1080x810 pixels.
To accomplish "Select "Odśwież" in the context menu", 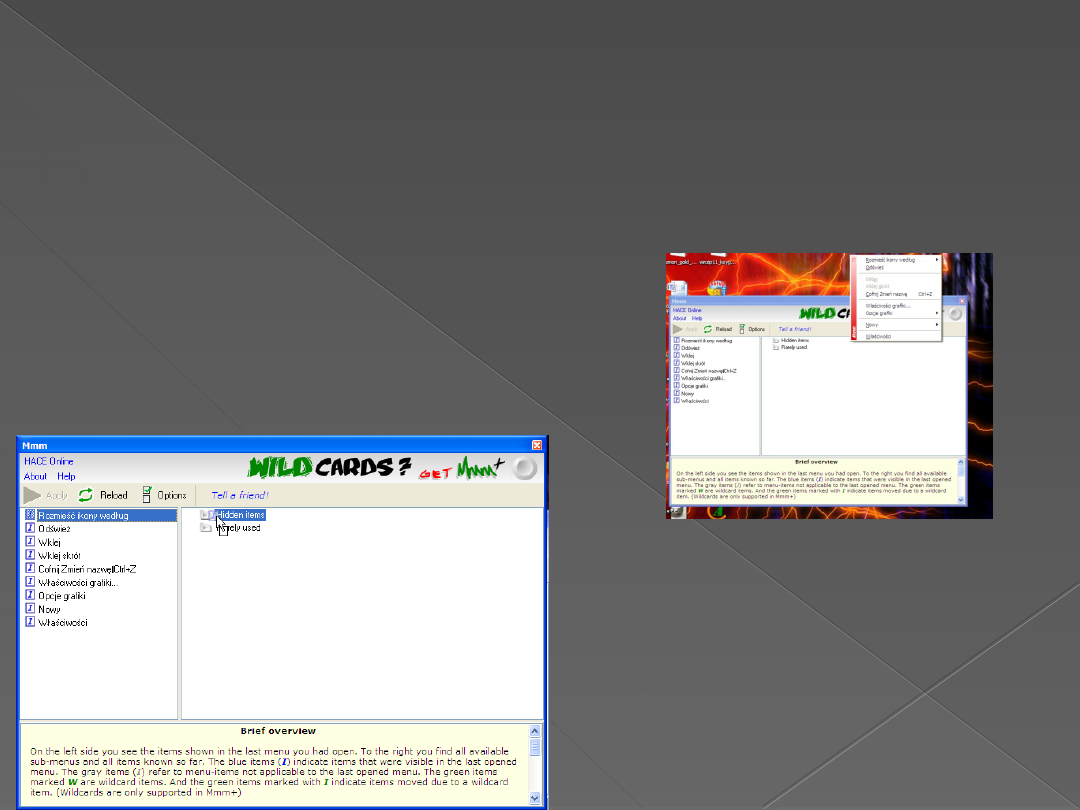I will point(873,267).
